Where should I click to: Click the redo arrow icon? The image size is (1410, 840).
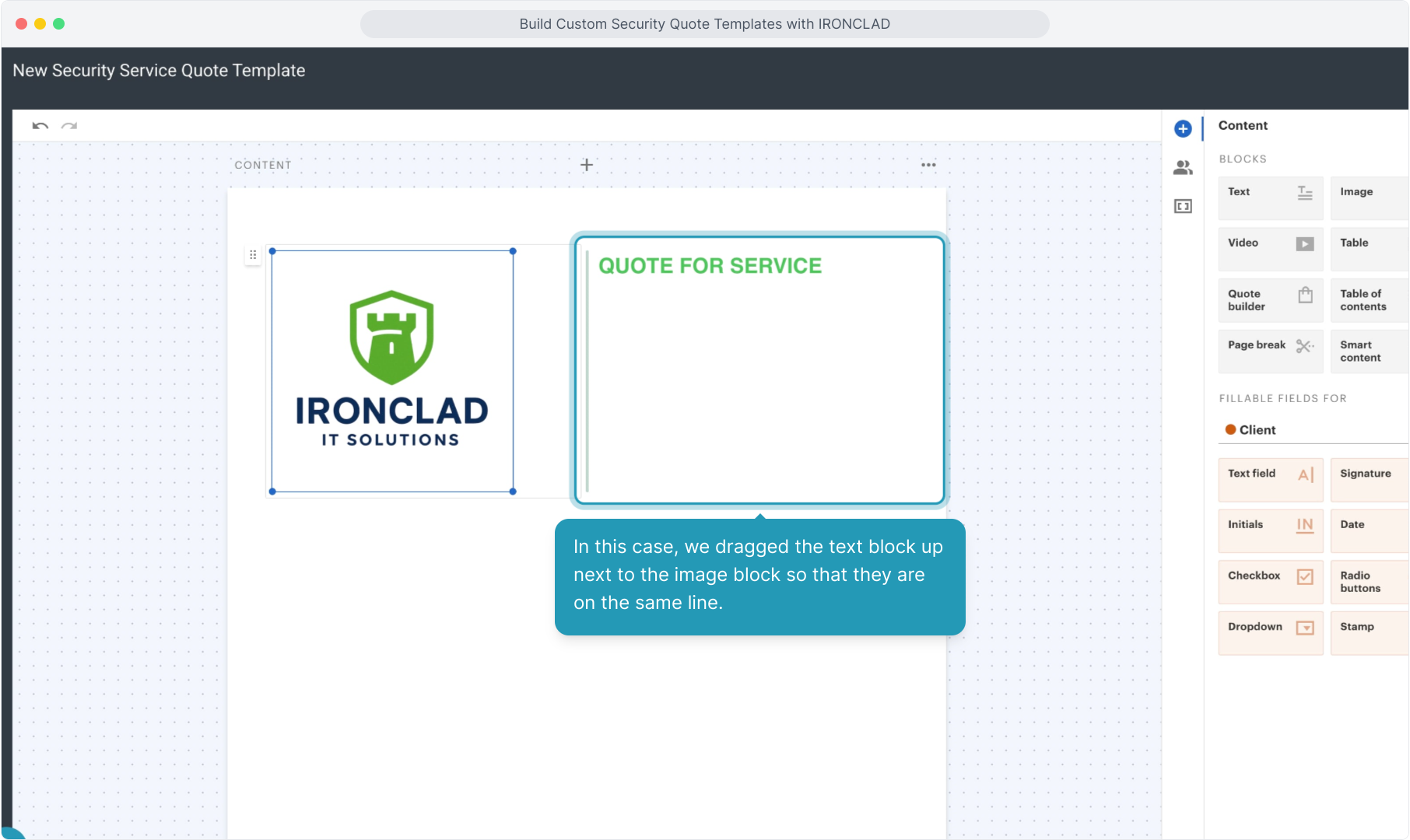tap(69, 126)
